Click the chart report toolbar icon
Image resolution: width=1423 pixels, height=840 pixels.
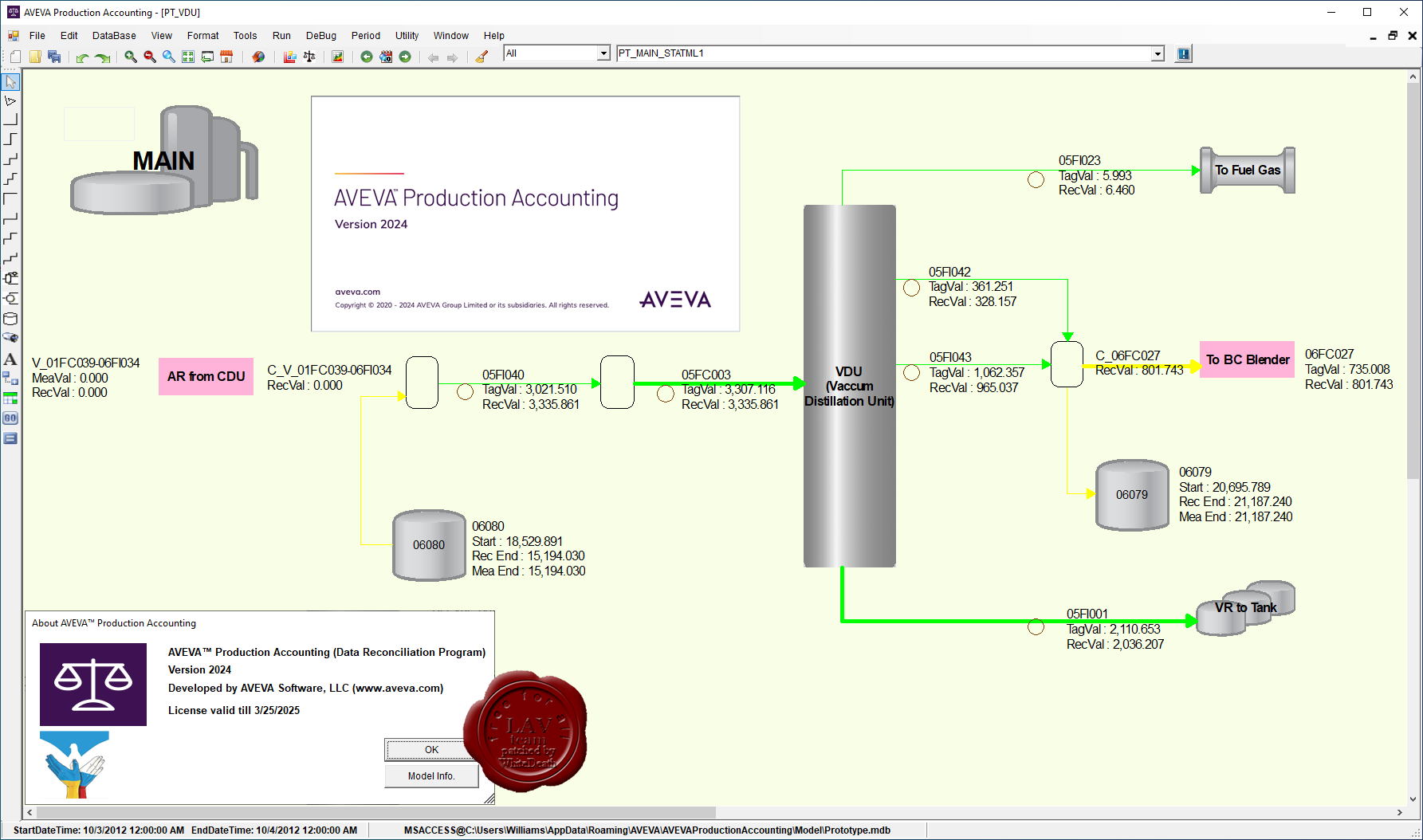[338, 57]
